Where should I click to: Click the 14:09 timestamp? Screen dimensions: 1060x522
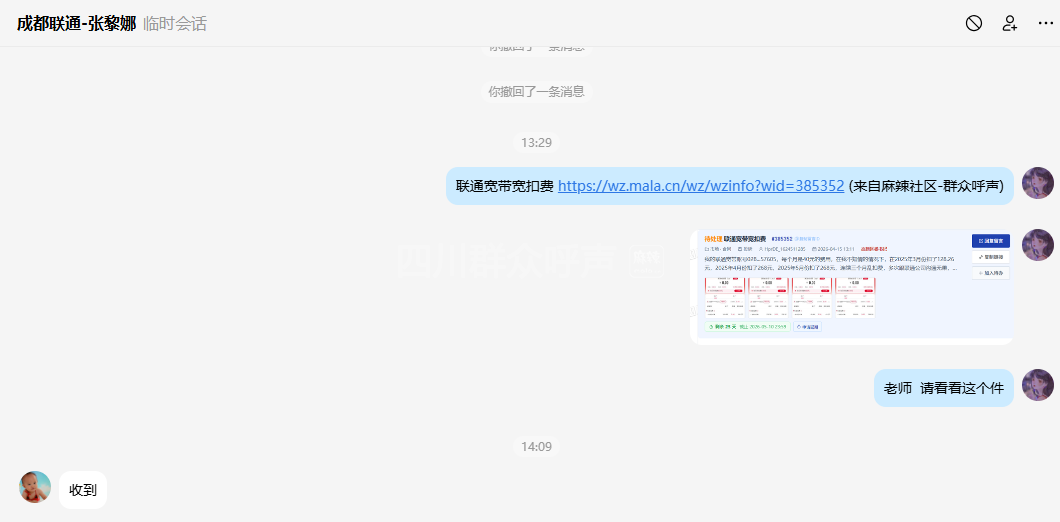(536, 447)
